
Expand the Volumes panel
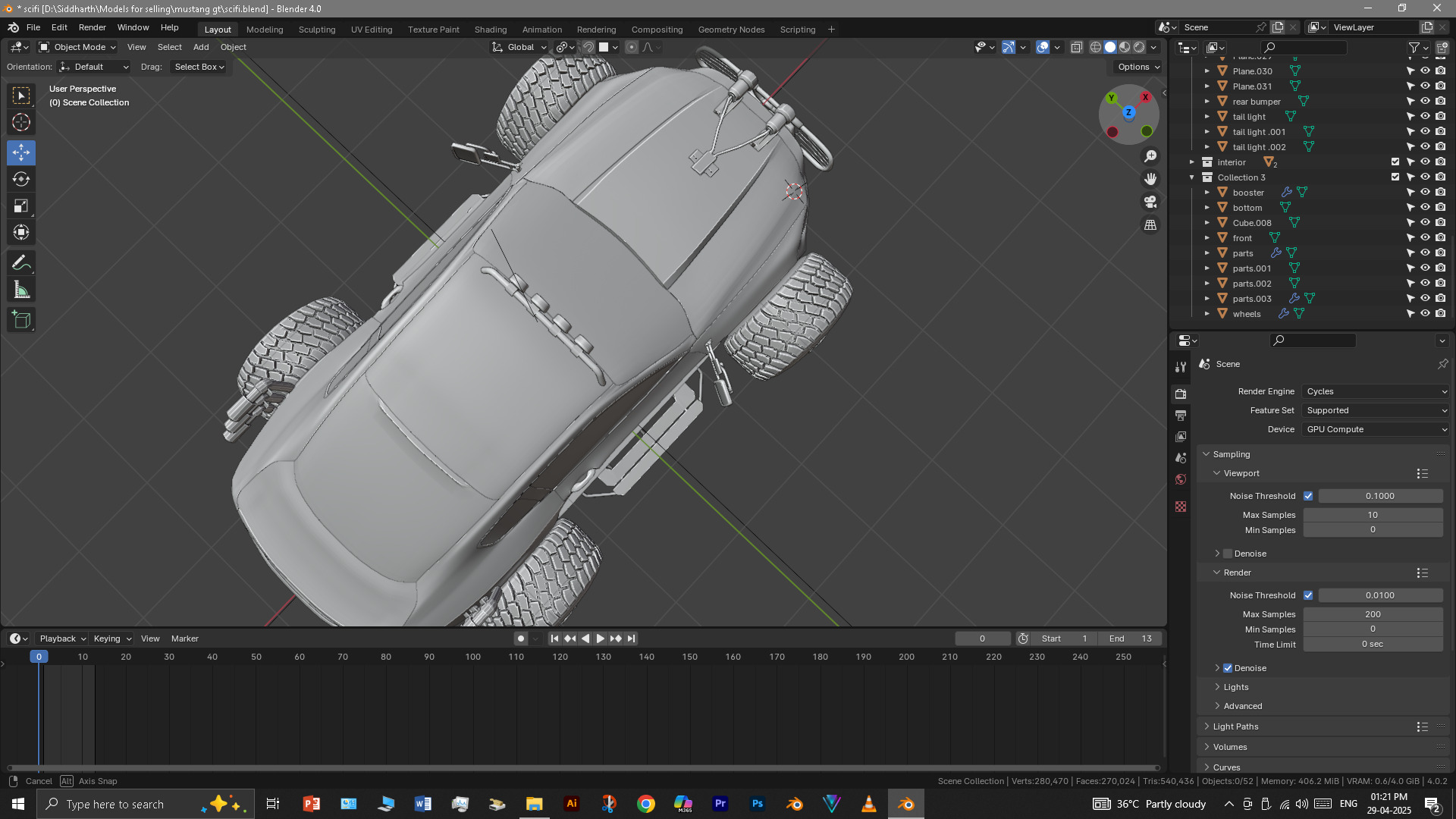[1230, 747]
